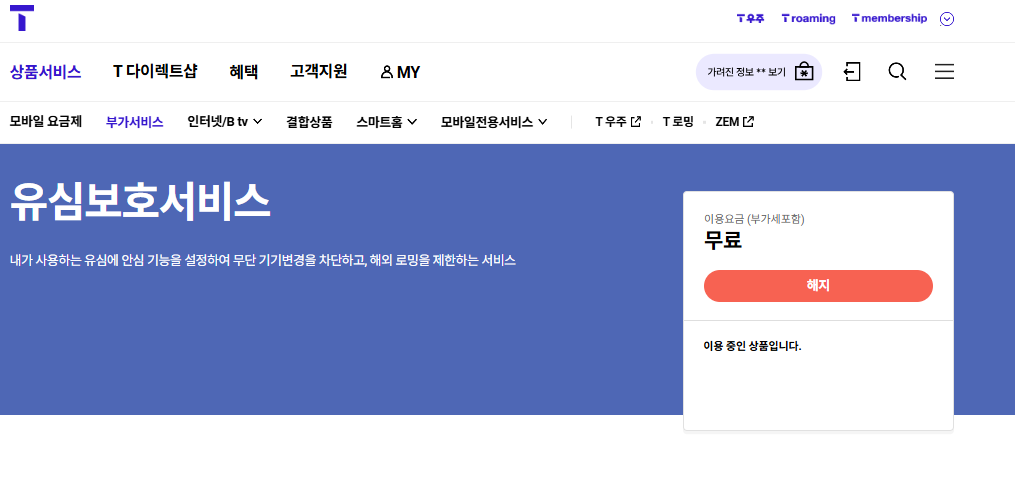Viewport: 1015px width, 485px height.
Task: Click the 유심보호서비스 page title
Action: click(140, 202)
